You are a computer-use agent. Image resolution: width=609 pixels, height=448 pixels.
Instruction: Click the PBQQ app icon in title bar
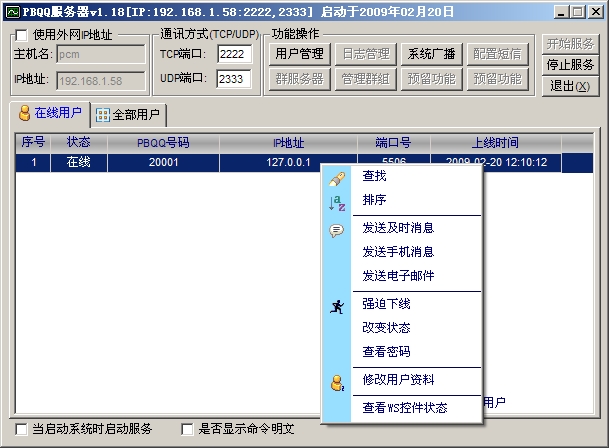(13, 12)
